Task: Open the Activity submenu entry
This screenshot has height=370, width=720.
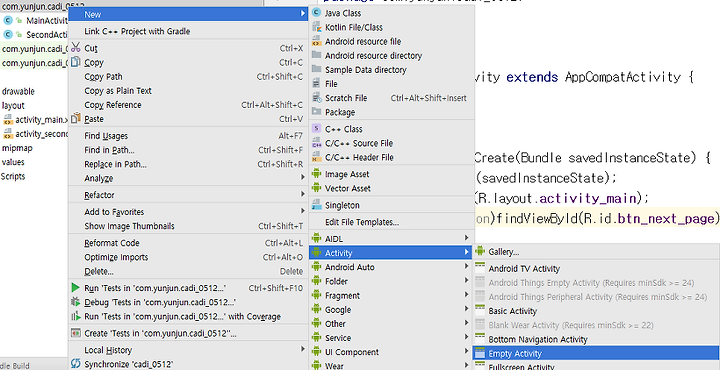Action: click(x=391, y=253)
